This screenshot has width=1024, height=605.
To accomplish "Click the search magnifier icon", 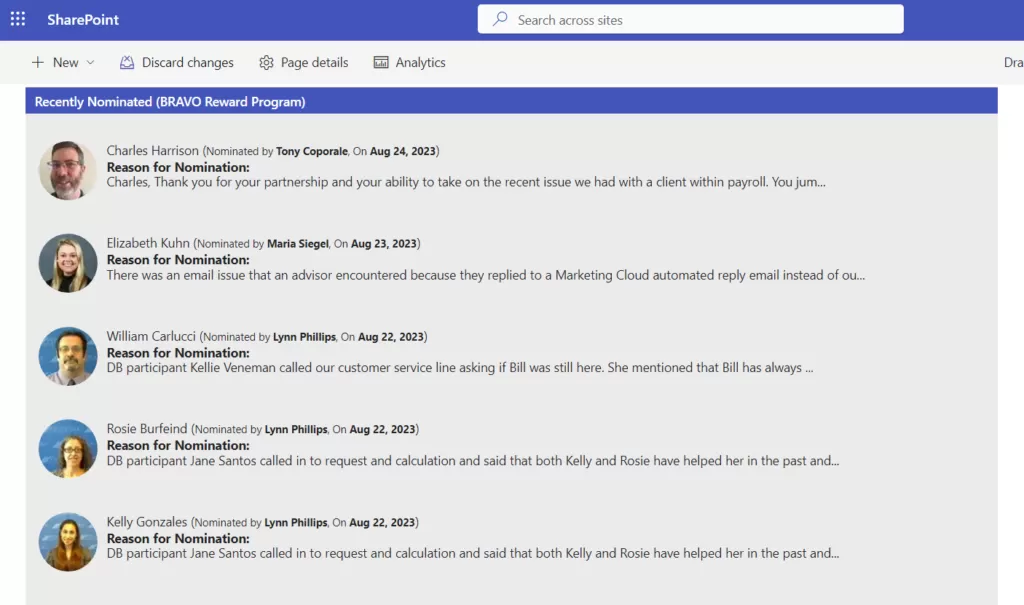I will click(x=499, y=19).
